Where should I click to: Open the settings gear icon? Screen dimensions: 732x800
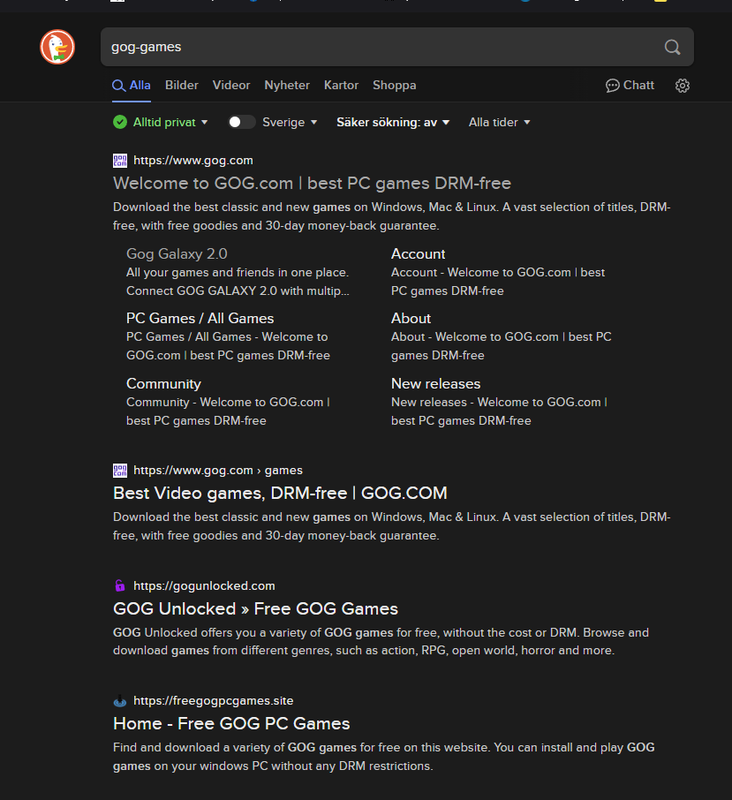point(683,85)
